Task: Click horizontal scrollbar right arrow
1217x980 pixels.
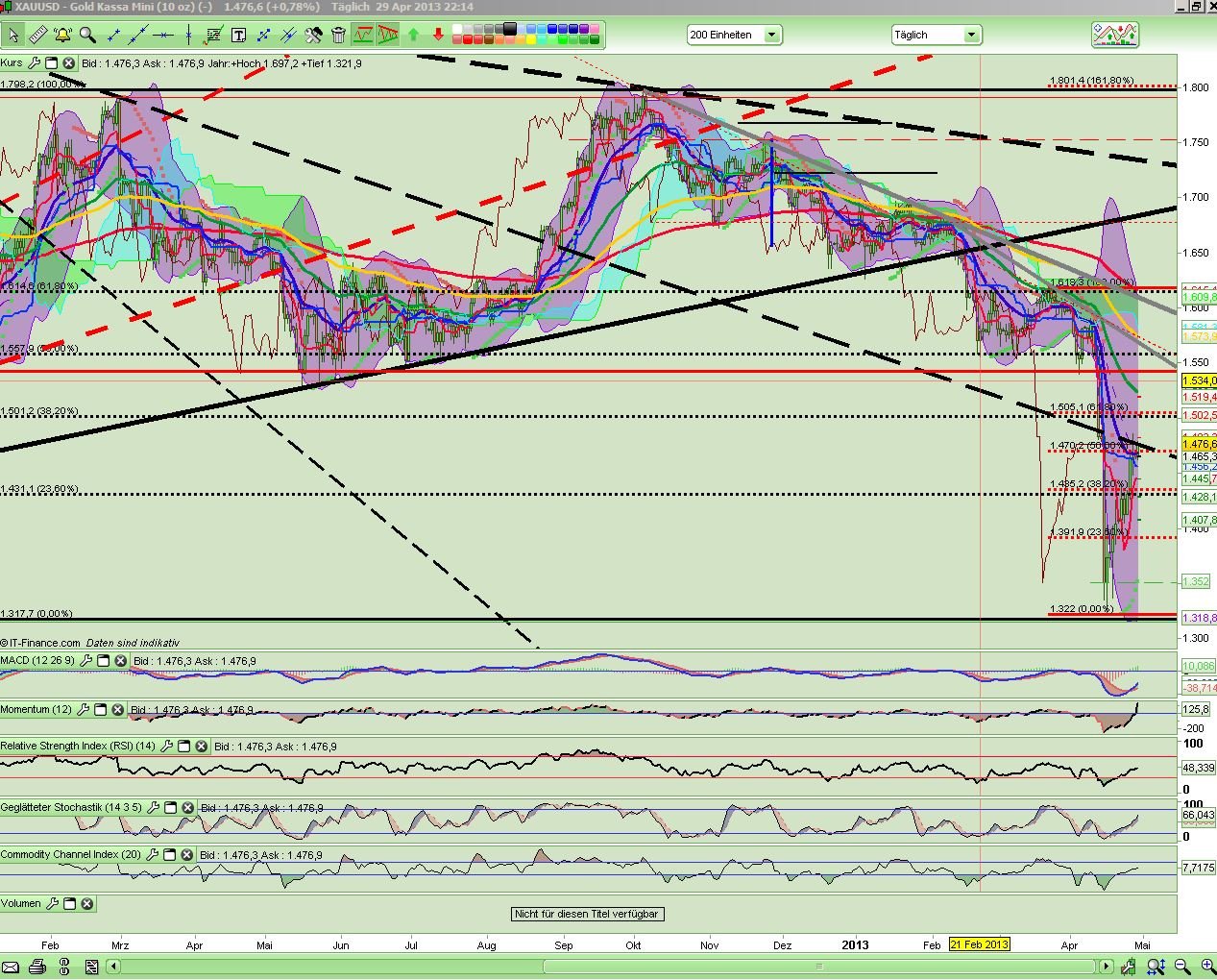Action: [x=1107, y=967]
